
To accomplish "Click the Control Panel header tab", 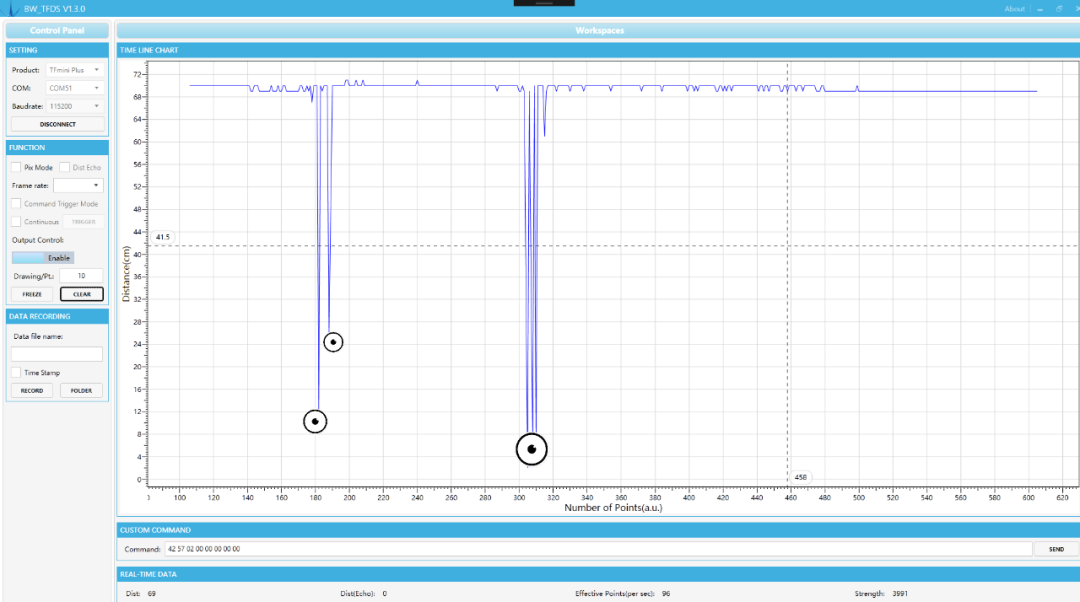I will 57,30.
